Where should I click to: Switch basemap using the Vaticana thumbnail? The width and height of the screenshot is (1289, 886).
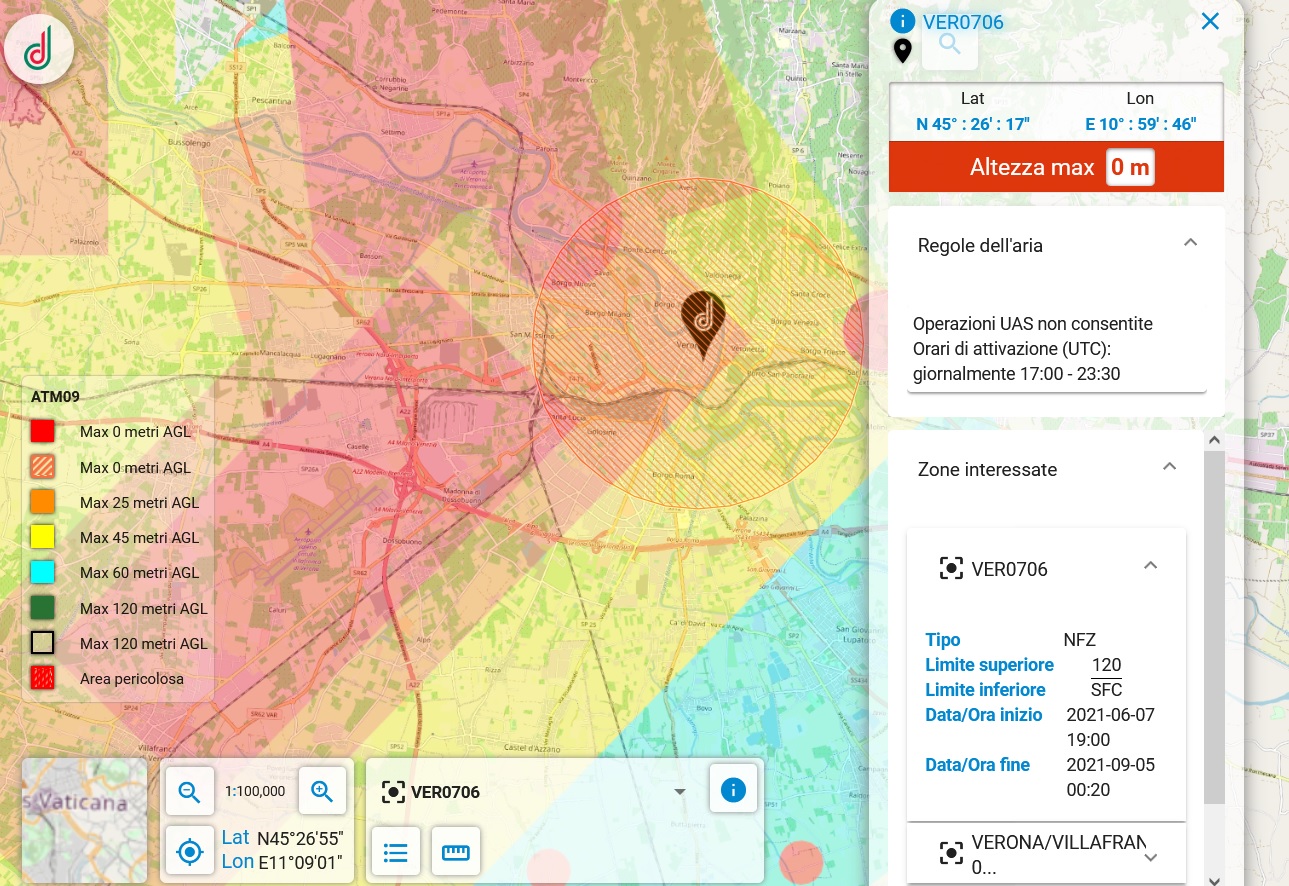coord(85,820)
